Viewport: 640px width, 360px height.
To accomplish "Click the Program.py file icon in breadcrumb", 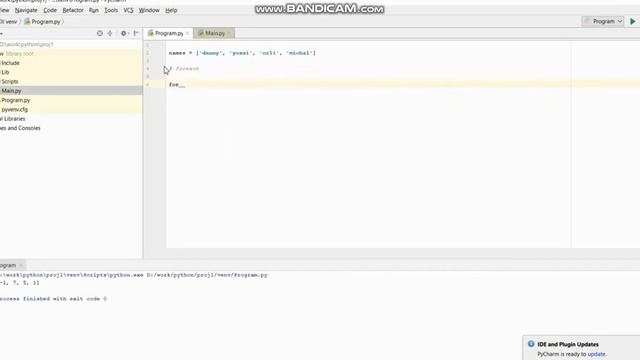I will [27, 22].
